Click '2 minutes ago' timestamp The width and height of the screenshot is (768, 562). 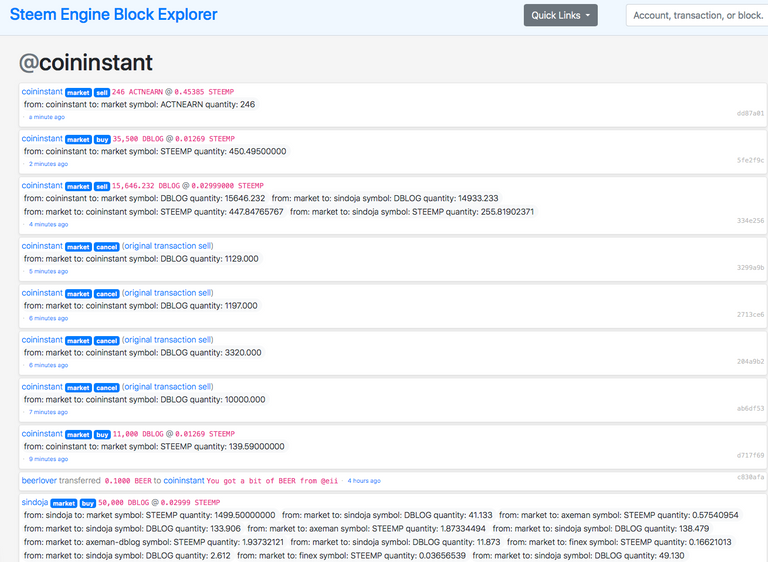pyautogui.click(x=48, y=164)
